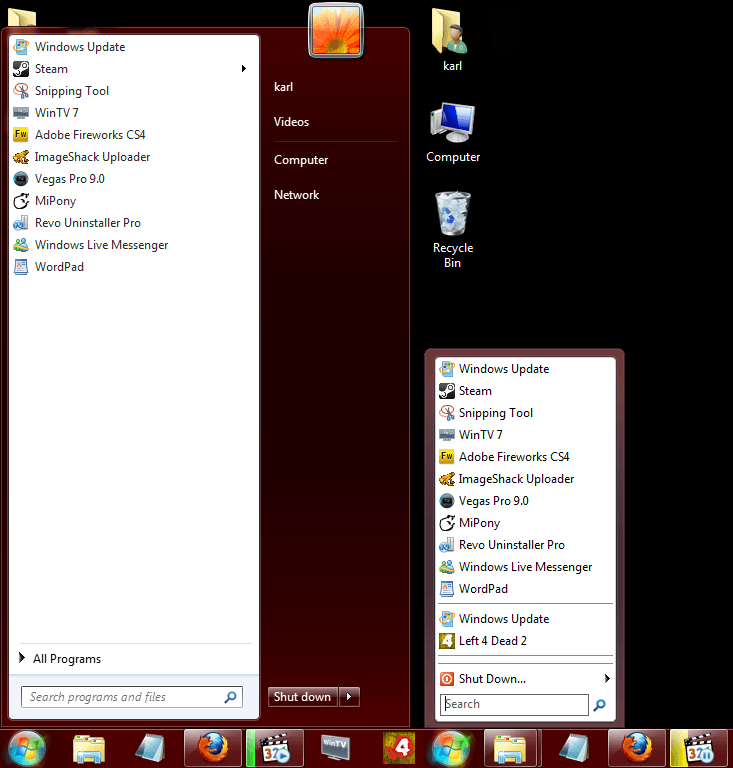
Task: Click the WinTV 7 icon in the large Start menu
Action: (21, 113)
